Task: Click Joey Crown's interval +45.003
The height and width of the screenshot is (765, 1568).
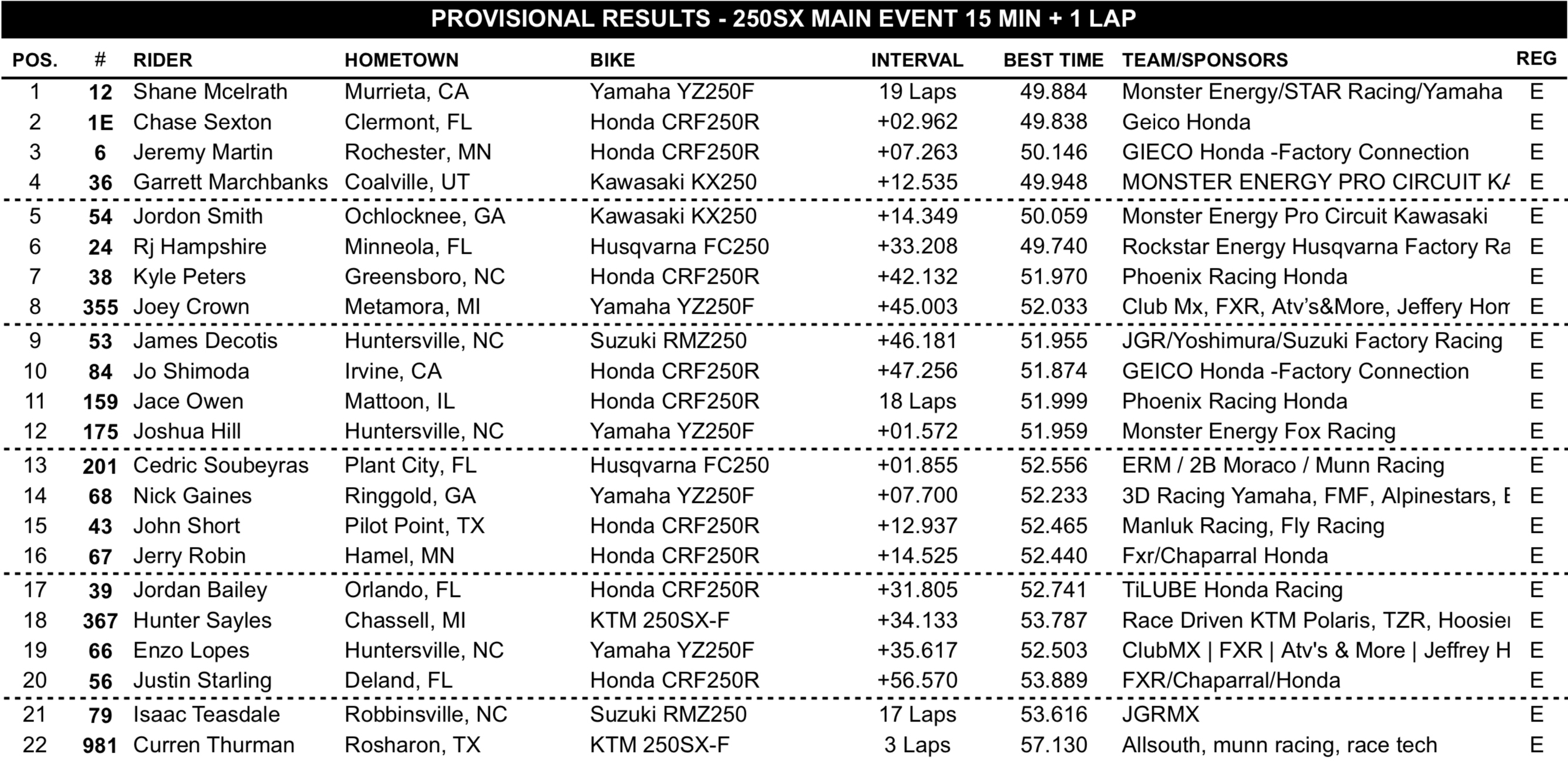Action: (x=917, y=306)
